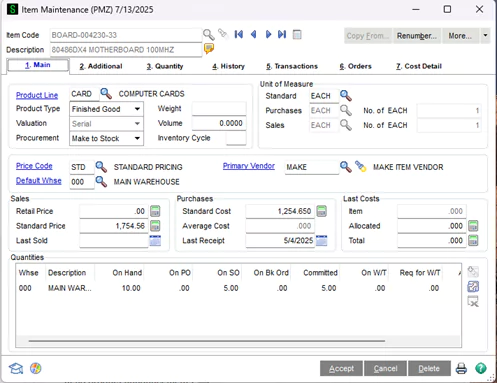The height and width of the screenshot is (383, 497).
Task: Expand the Product Type dropdown
Action: (x=137, y=109)
